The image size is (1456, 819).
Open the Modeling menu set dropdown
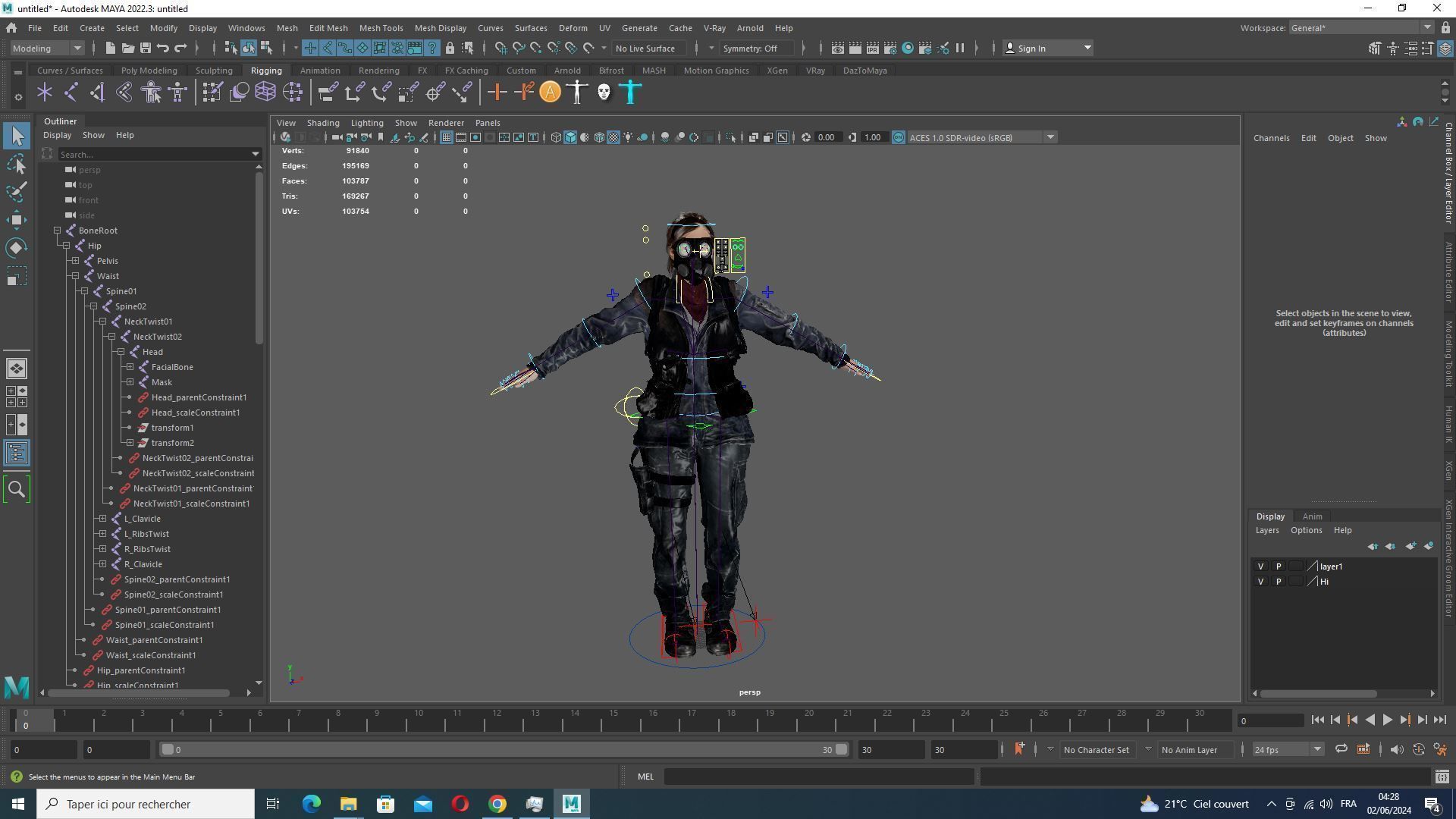point(47,48)
